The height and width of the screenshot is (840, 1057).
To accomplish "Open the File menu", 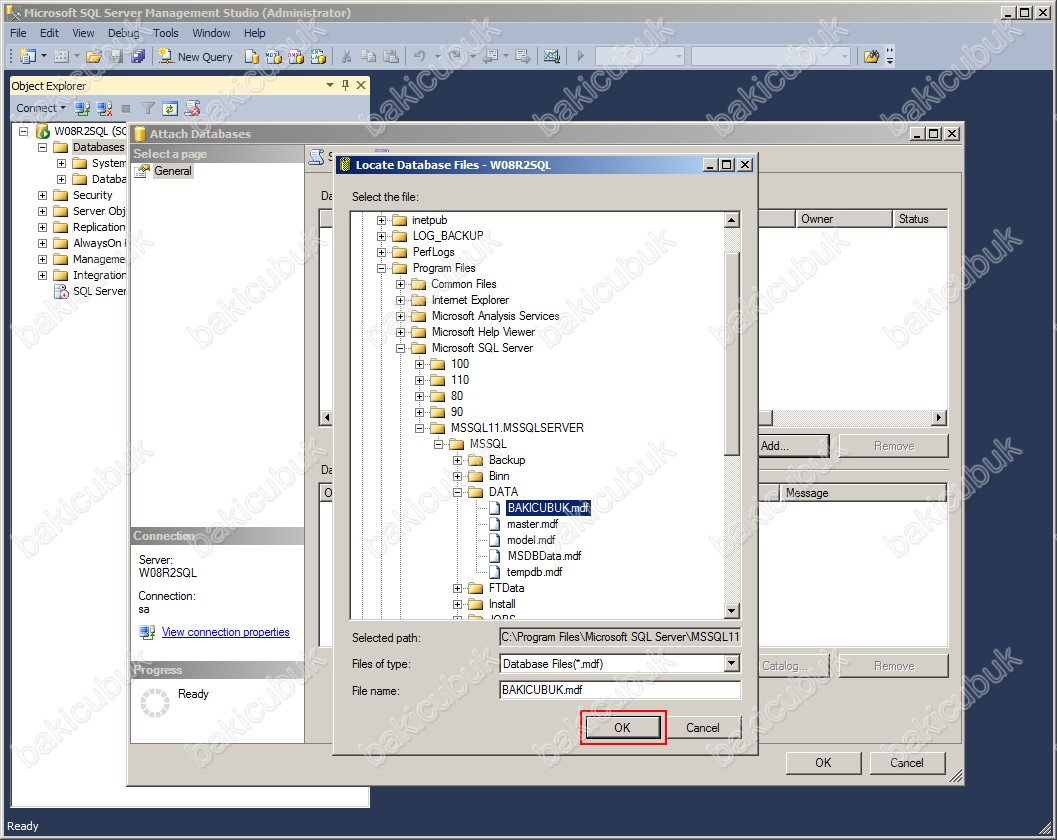I will coord(18,33).
